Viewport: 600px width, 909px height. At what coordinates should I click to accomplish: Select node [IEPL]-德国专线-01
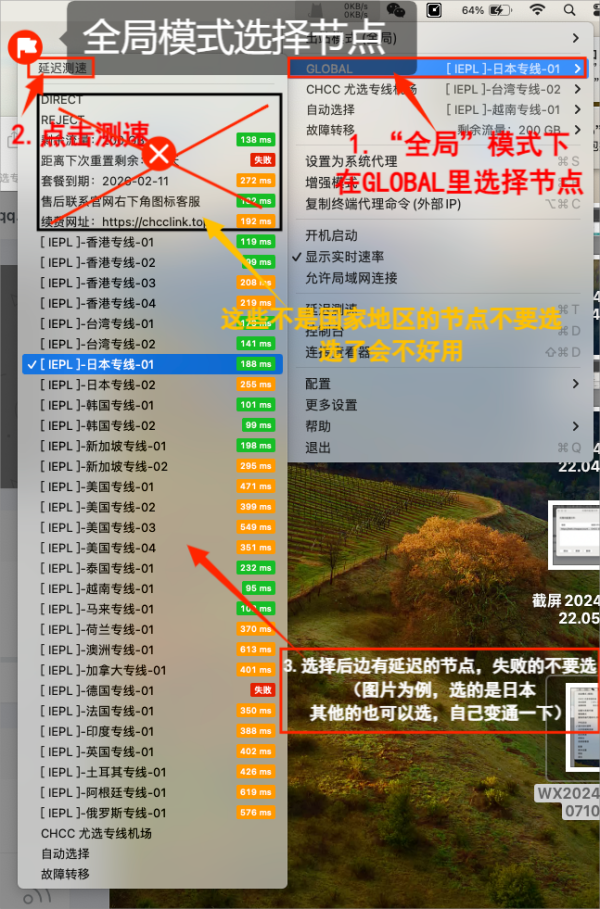point(152,690)
